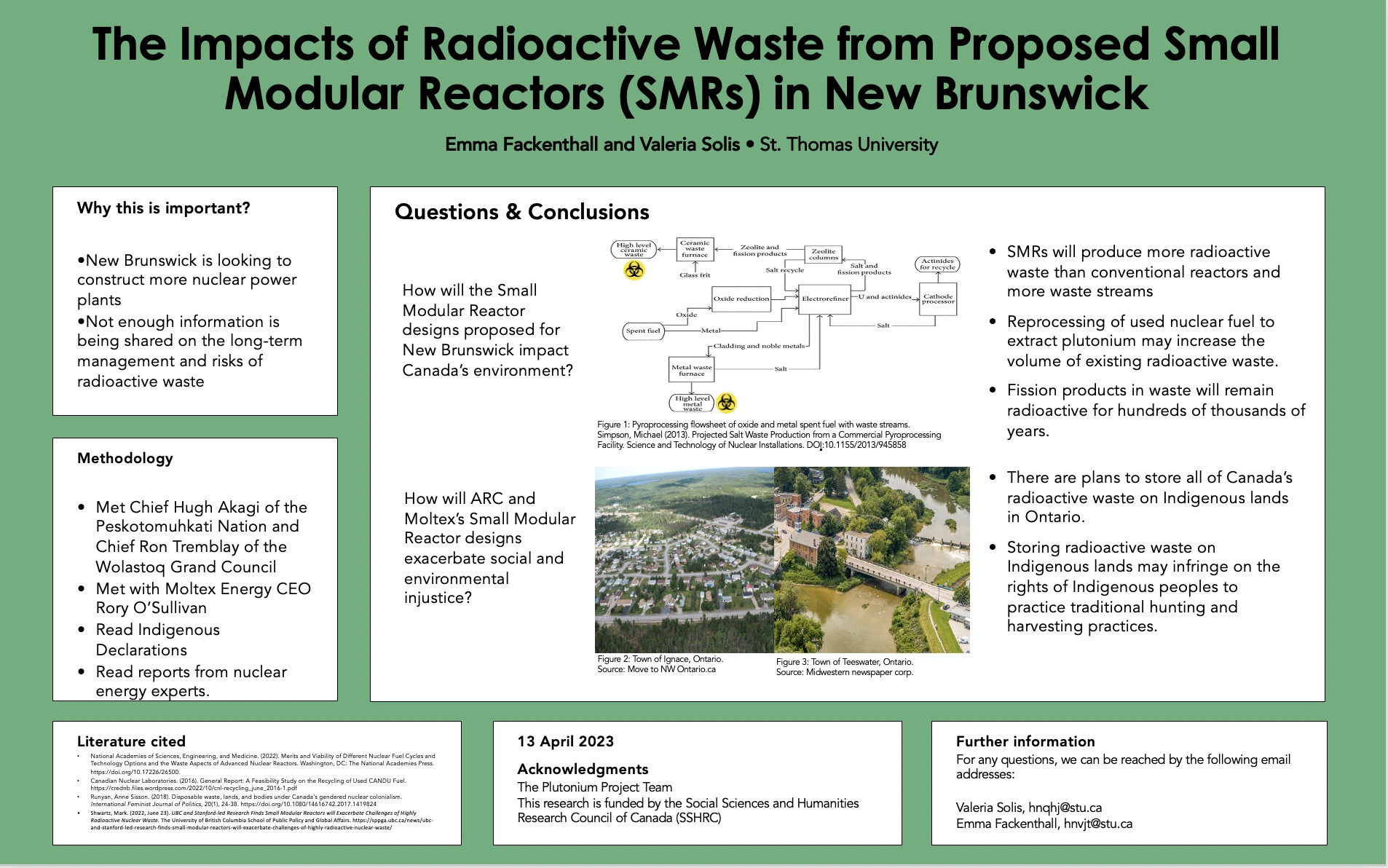Screen dimensions: 1388x868
Task: Click the DOI link in Figure 1 caption
Action: pos(856,445)
